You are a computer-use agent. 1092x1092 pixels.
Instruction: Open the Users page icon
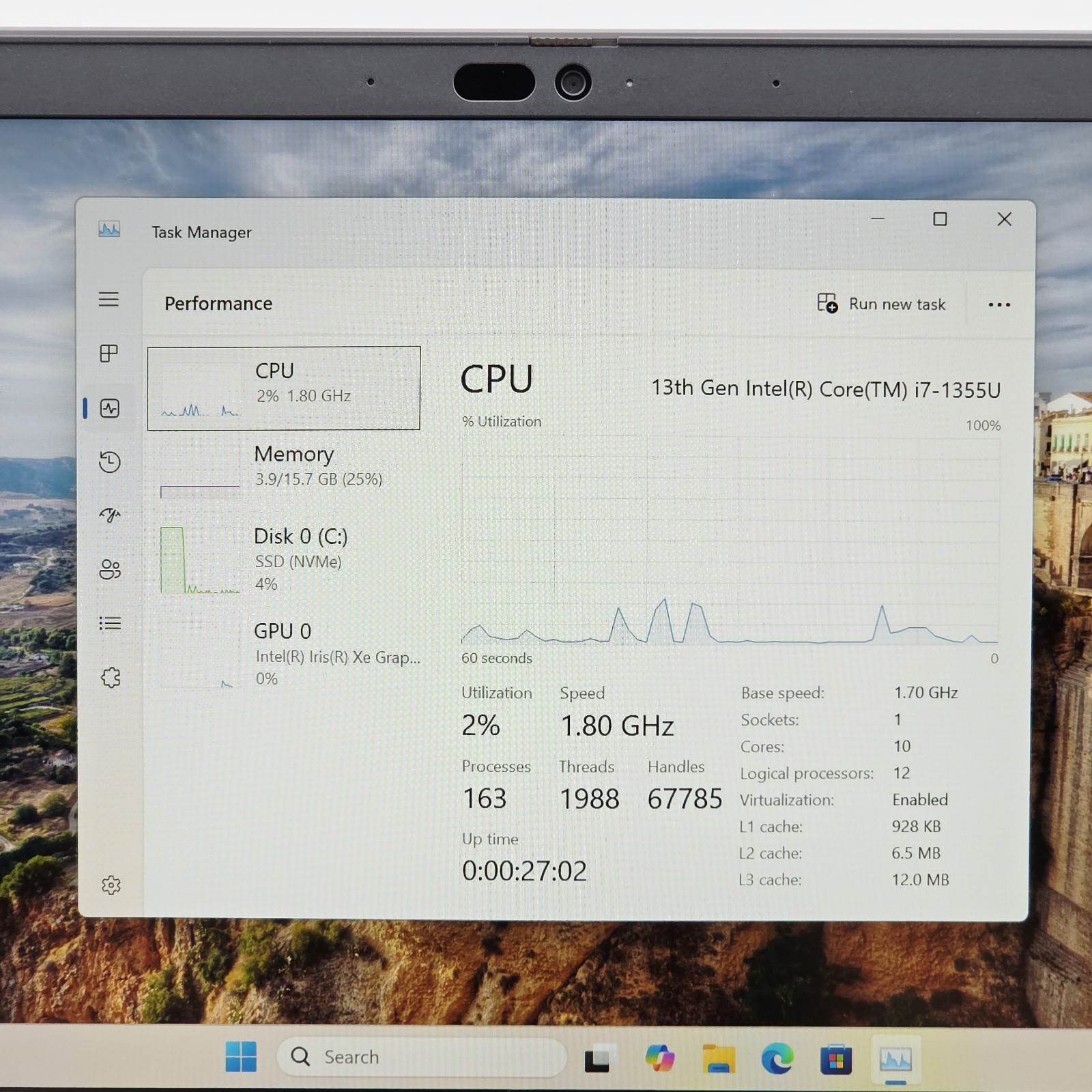click(x=110, y=569)
